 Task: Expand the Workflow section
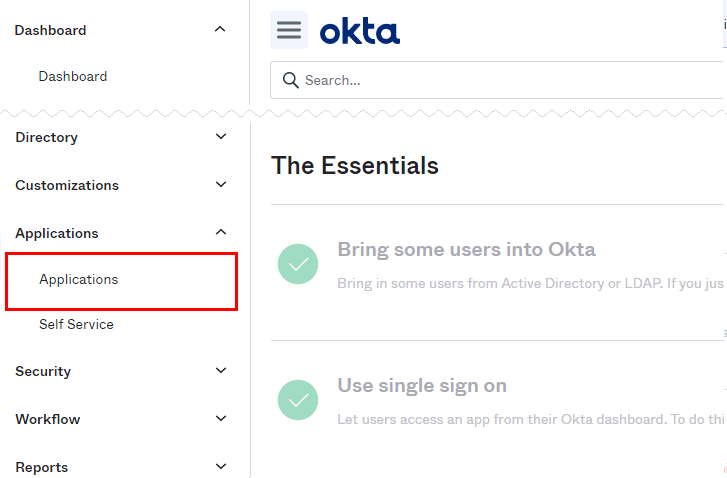tap(221, 418)
